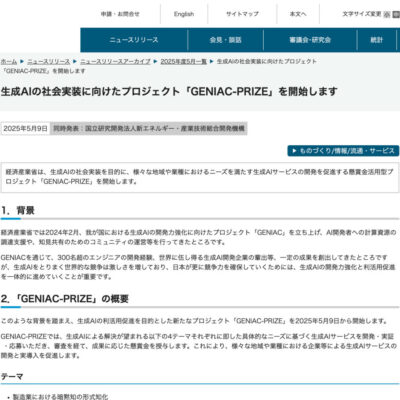Jump to 本文へ link
The image size is (400, 400).
pos(298,14)
